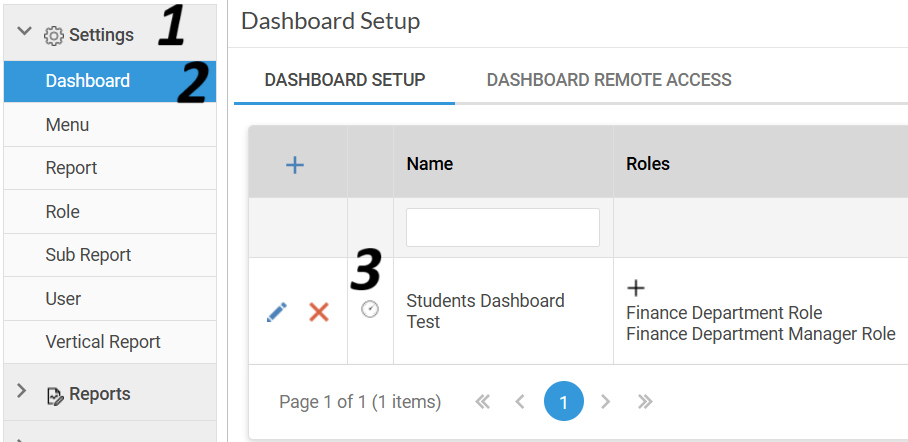
Task: Add a role with the black plus icon
Action: [x=636, y=287]
